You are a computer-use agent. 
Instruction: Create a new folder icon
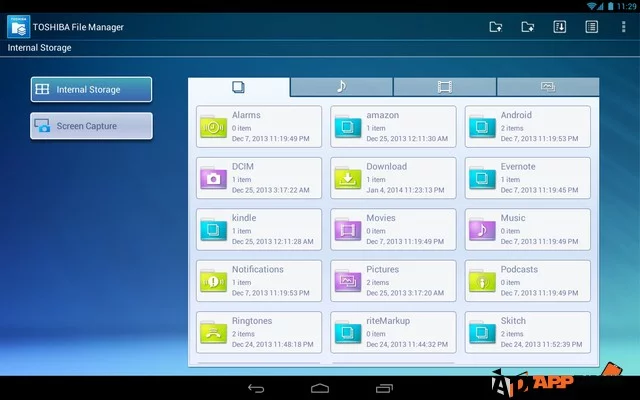527,27
